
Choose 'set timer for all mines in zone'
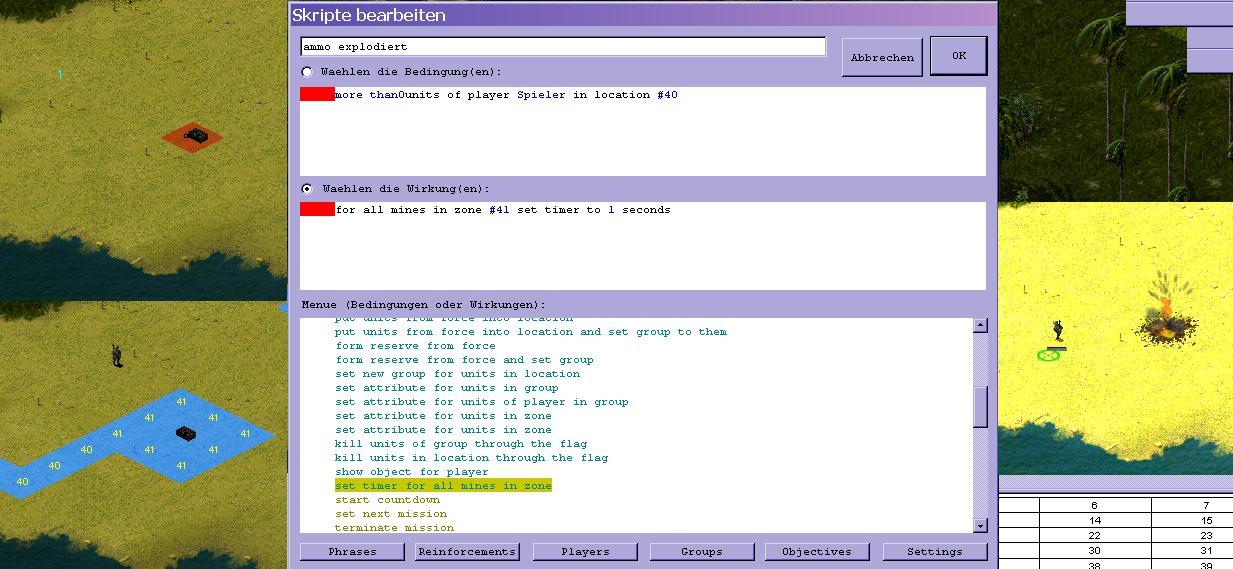point(443,486)
